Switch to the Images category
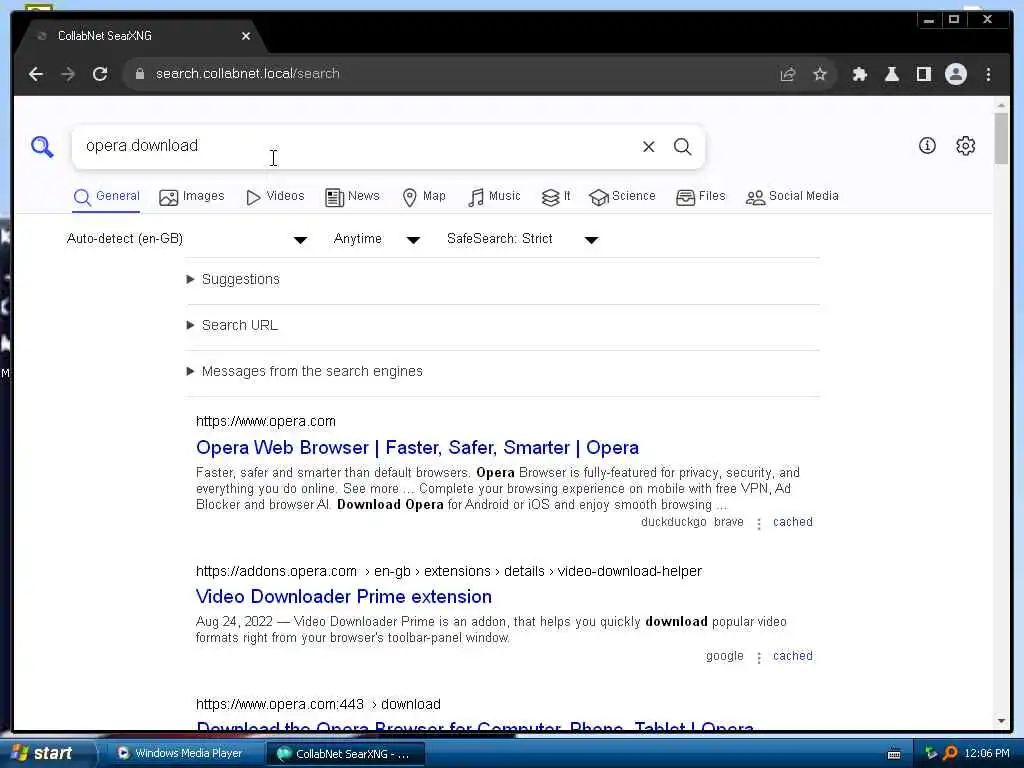This screenshot has height=768, width=1024. tap(191, 197)
